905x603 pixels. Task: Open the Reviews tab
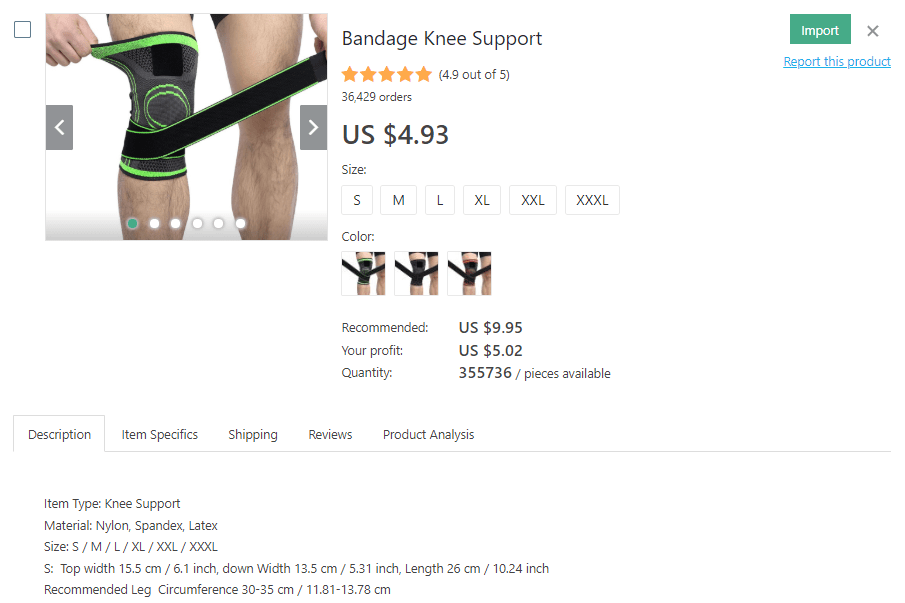click(330, 435)
